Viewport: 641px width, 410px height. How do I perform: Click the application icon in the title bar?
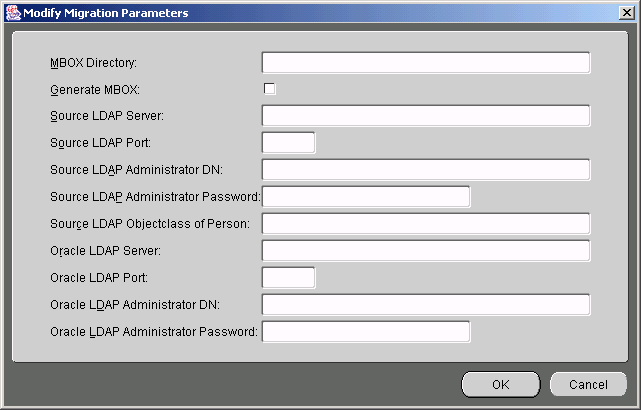coord(13,13)
